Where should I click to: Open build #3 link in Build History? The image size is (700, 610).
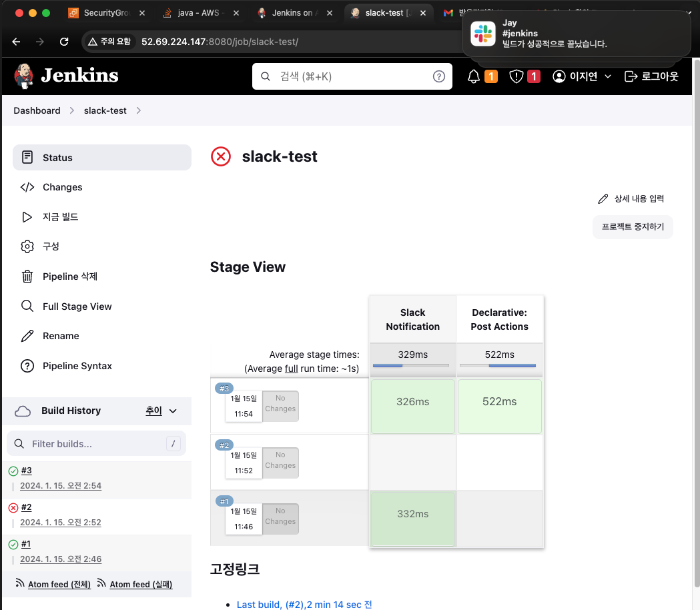[26, 470]
